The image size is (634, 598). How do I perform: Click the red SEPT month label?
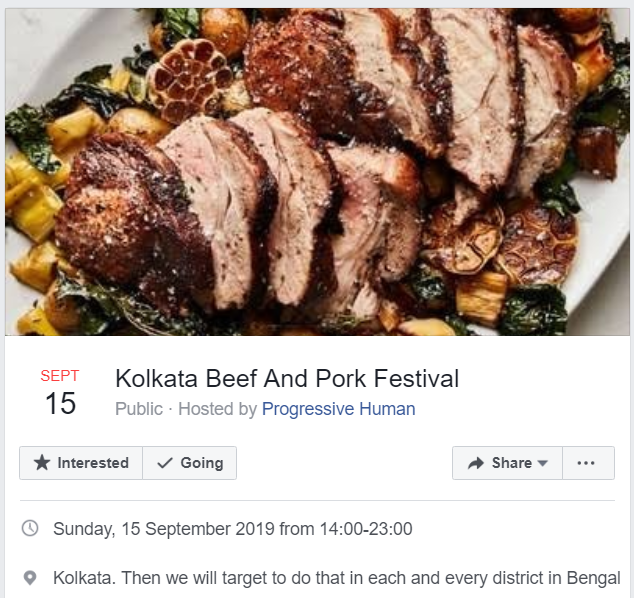coord(60,376)
